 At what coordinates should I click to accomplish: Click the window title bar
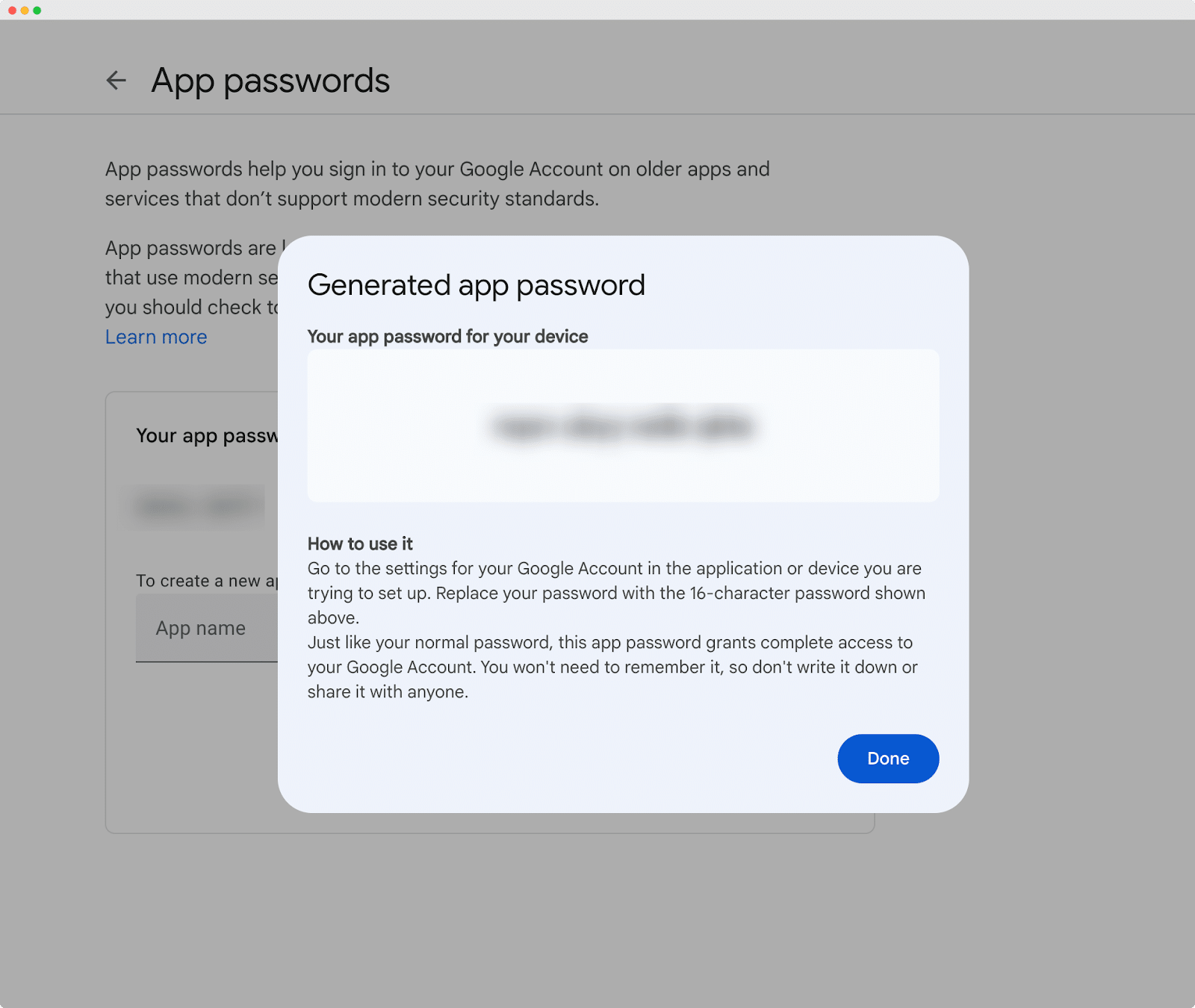(597, 11)
